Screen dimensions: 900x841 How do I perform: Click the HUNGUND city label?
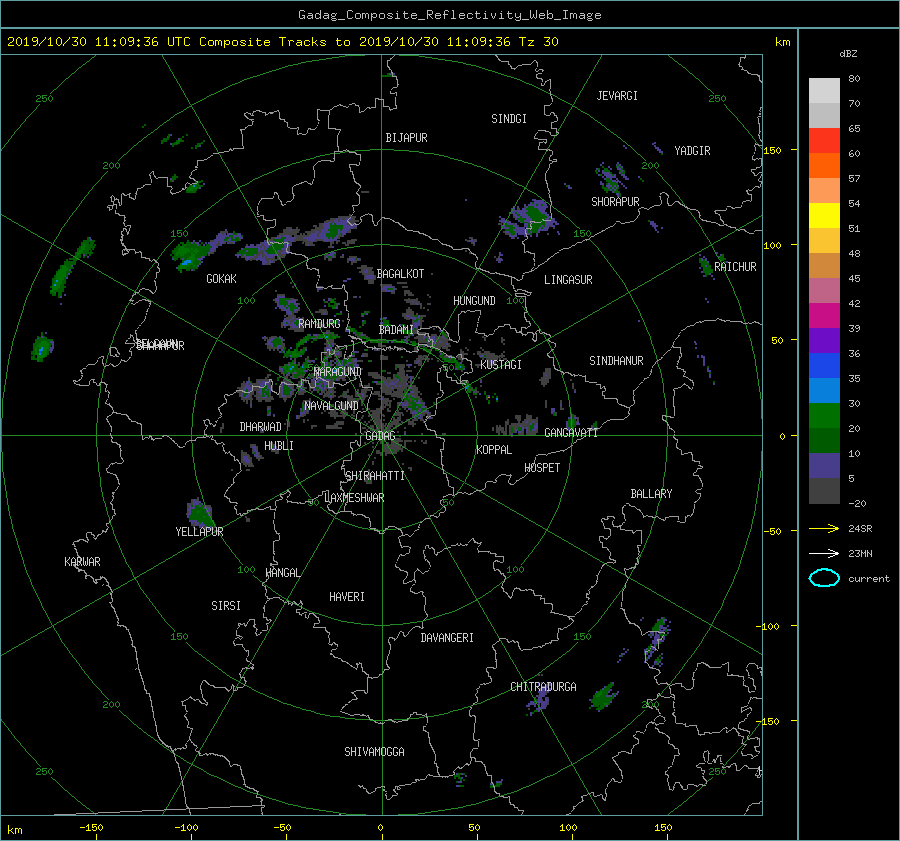(474, 301)
